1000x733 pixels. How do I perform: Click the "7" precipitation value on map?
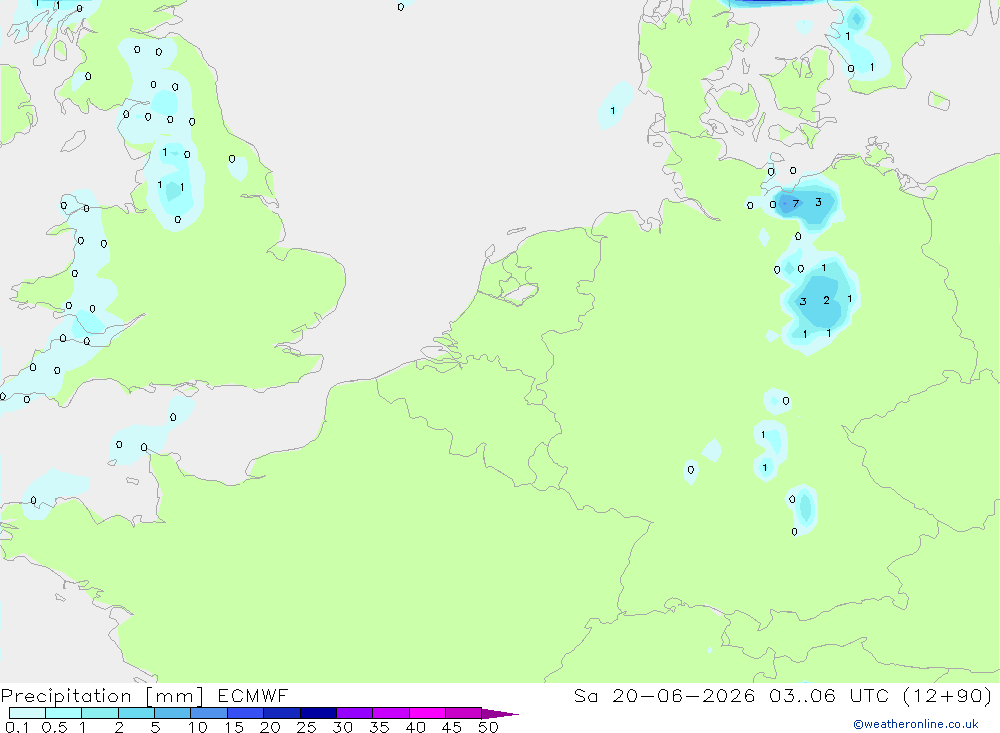pyautogui.click(x=795, y=204)
